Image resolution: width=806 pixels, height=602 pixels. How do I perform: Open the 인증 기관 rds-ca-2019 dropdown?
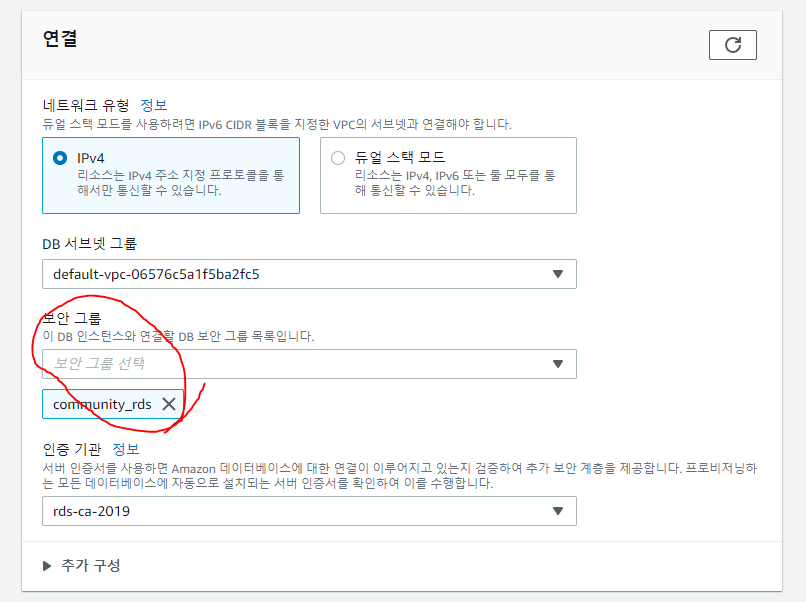click(309, 511)
